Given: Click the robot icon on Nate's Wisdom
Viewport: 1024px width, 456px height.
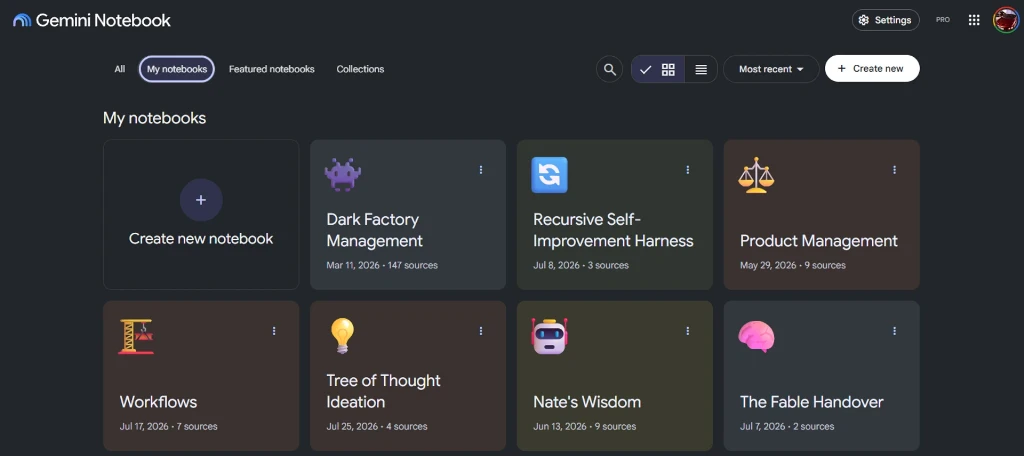Looking at the screenshot, I should pos(549,336).
